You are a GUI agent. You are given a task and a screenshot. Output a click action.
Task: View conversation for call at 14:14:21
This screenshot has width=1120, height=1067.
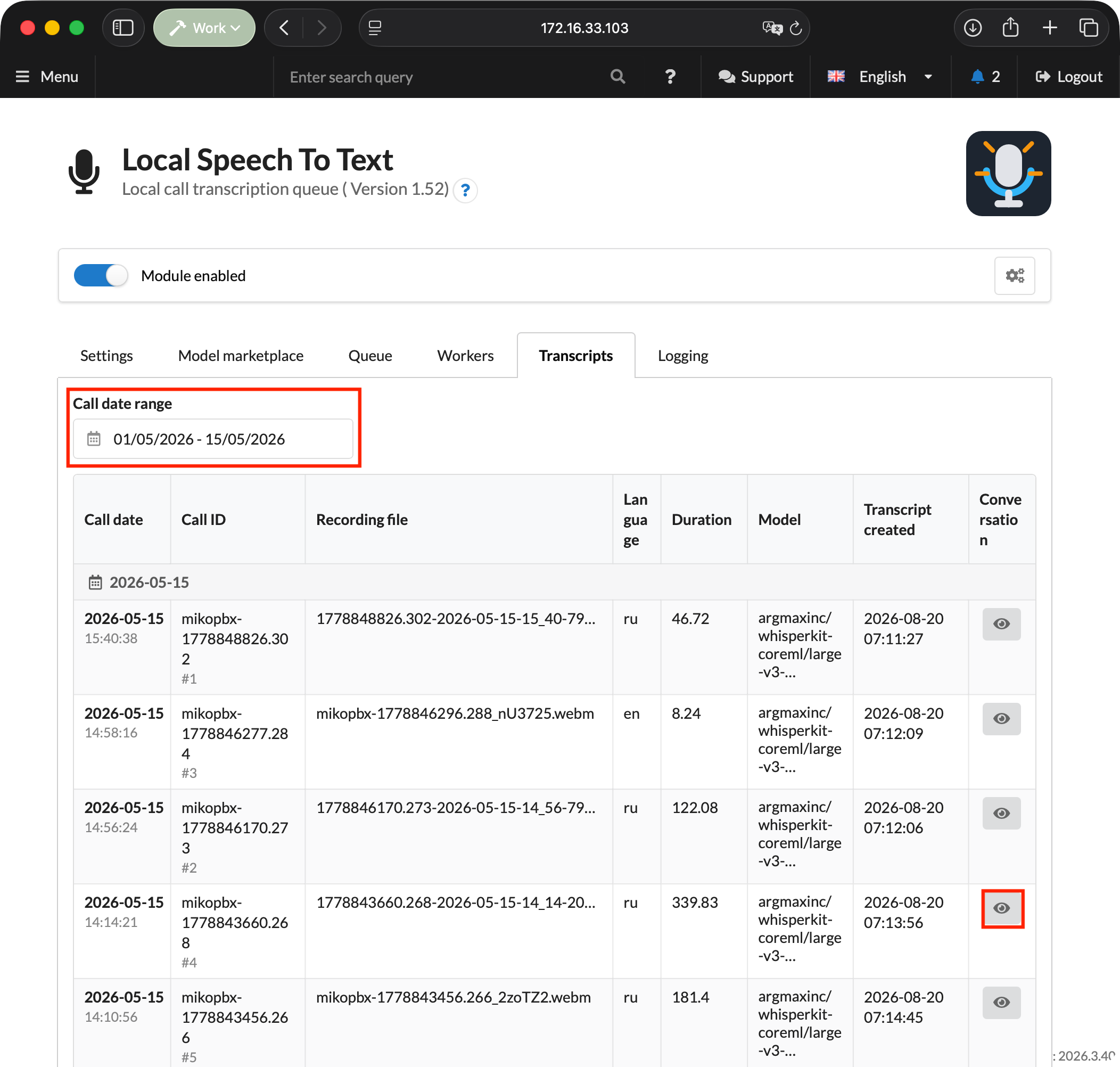[x=1001, y=908]
